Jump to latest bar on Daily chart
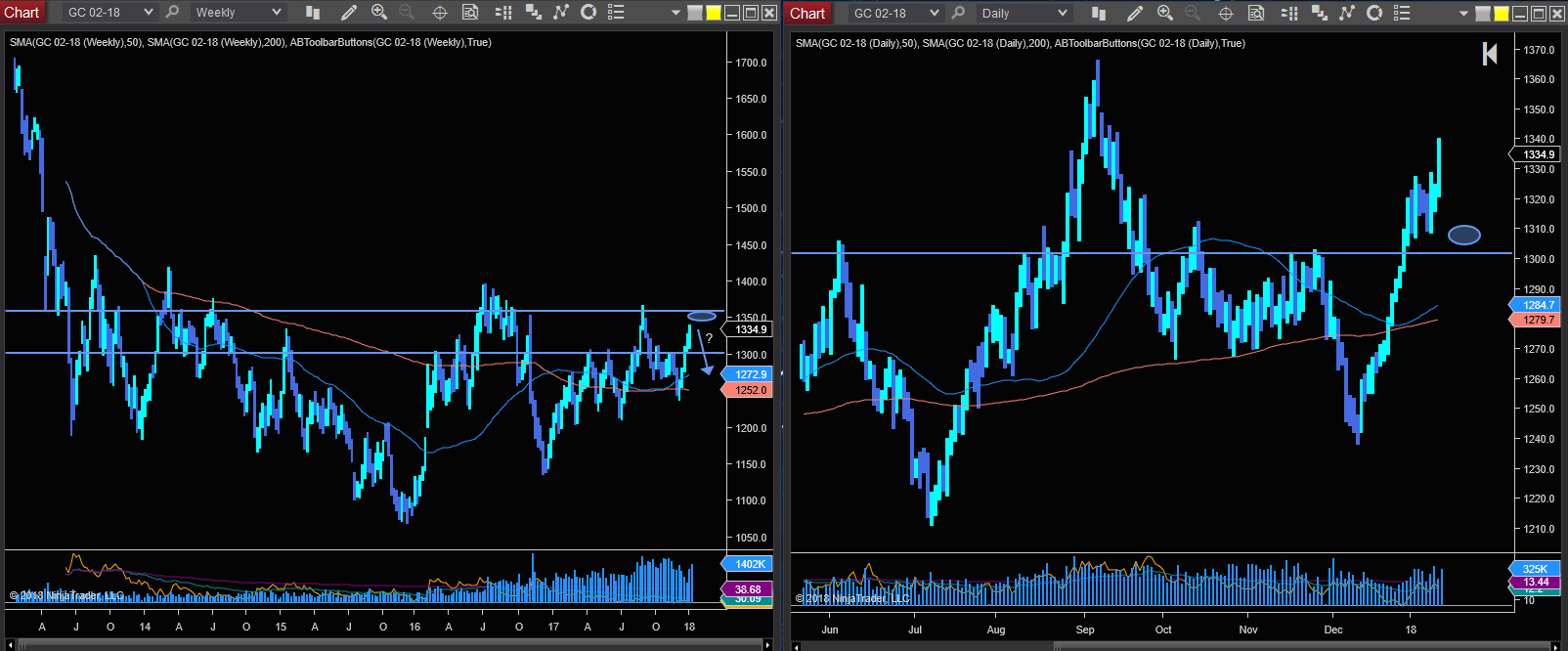This screenshot has height=651, width=1568. 1490,54
